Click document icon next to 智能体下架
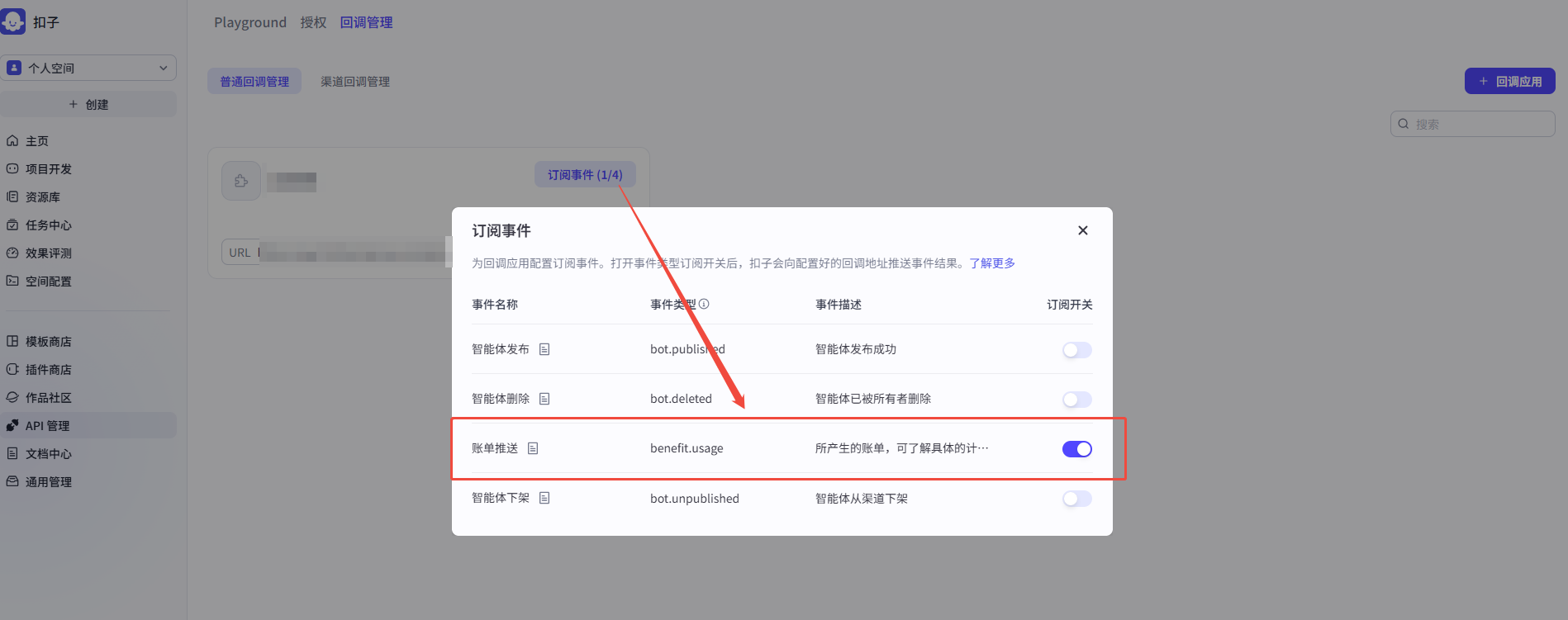 tap(544, 498)
